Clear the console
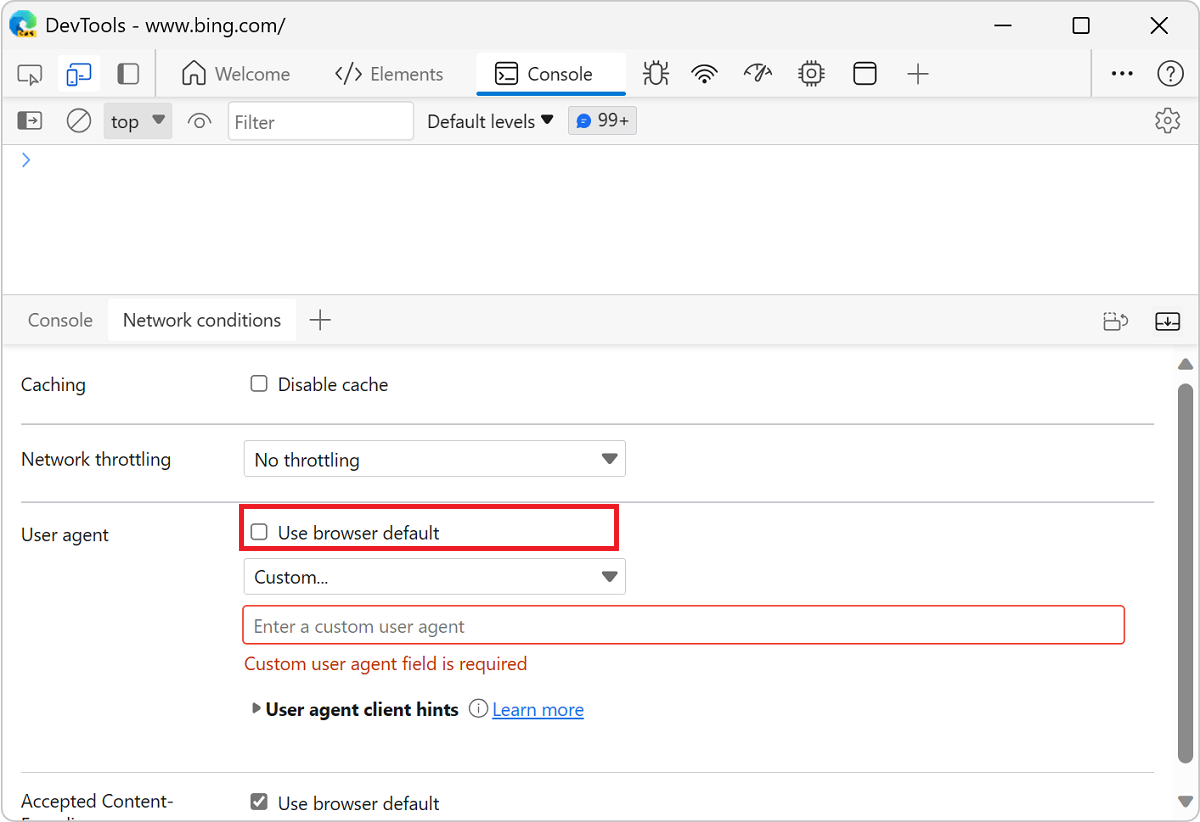 pos(79,121)
